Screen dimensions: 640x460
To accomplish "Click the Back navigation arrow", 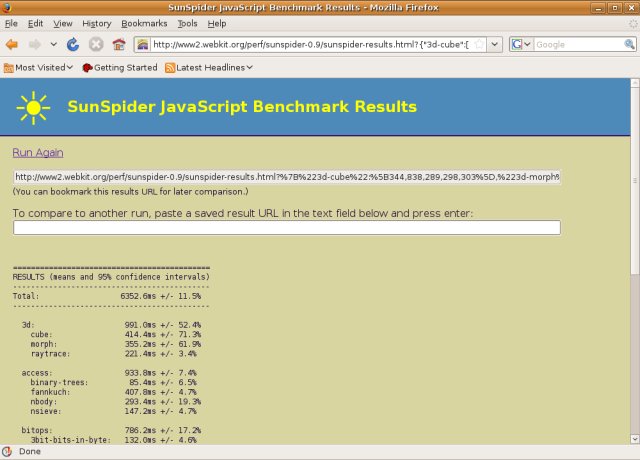I will [x=12, y=44].
